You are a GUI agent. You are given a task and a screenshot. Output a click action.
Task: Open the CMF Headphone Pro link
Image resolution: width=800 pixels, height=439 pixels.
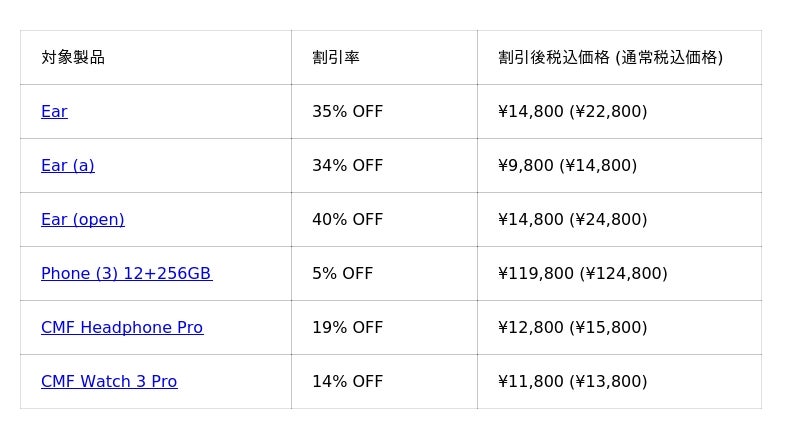(122, 328)
